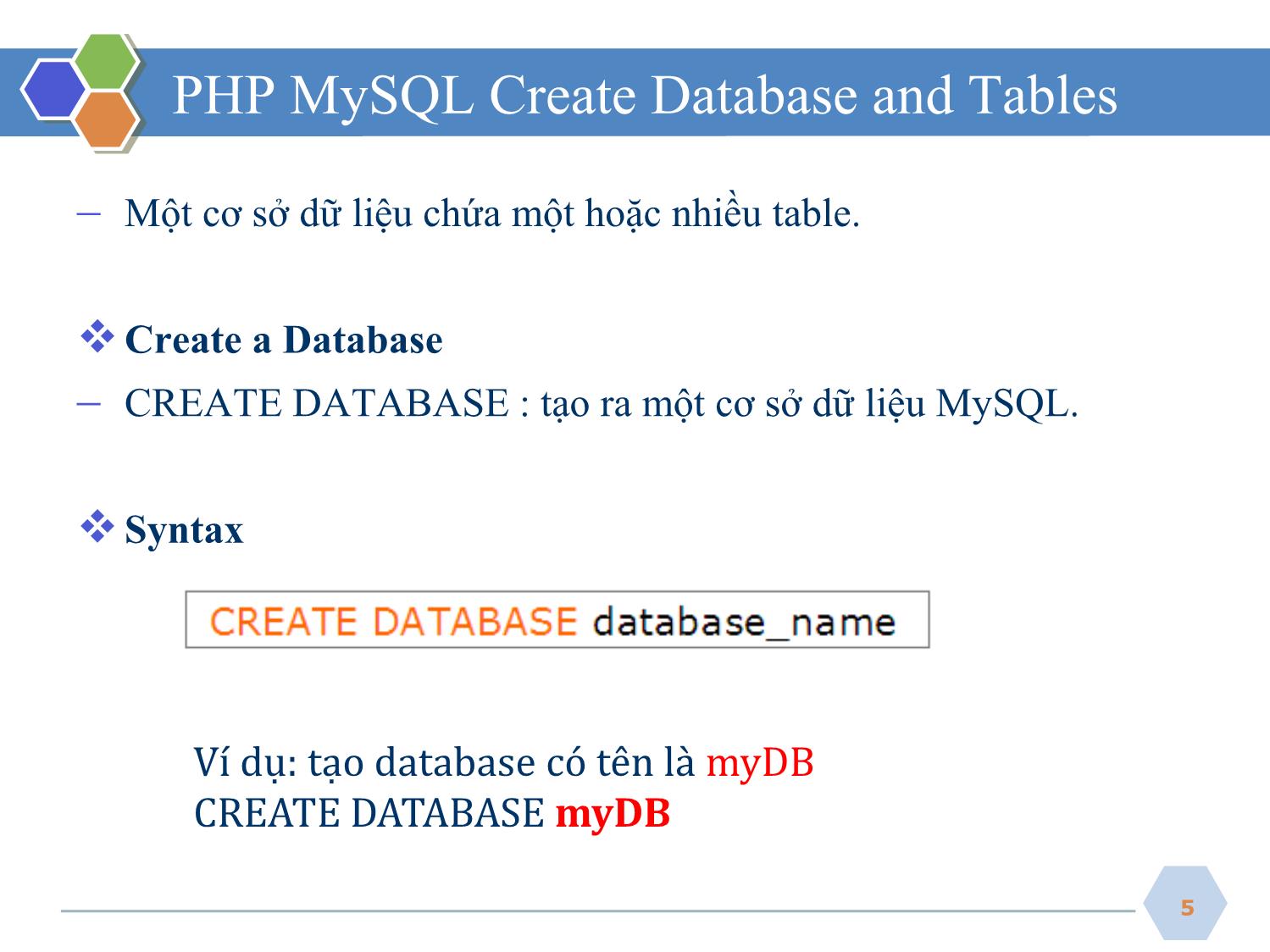Click the "CREATE DATABASE : tạo ra một cơ sở dữ liệu MySQL." line
The height and width of the screenshot is (952, 1270).
[601, 403]
